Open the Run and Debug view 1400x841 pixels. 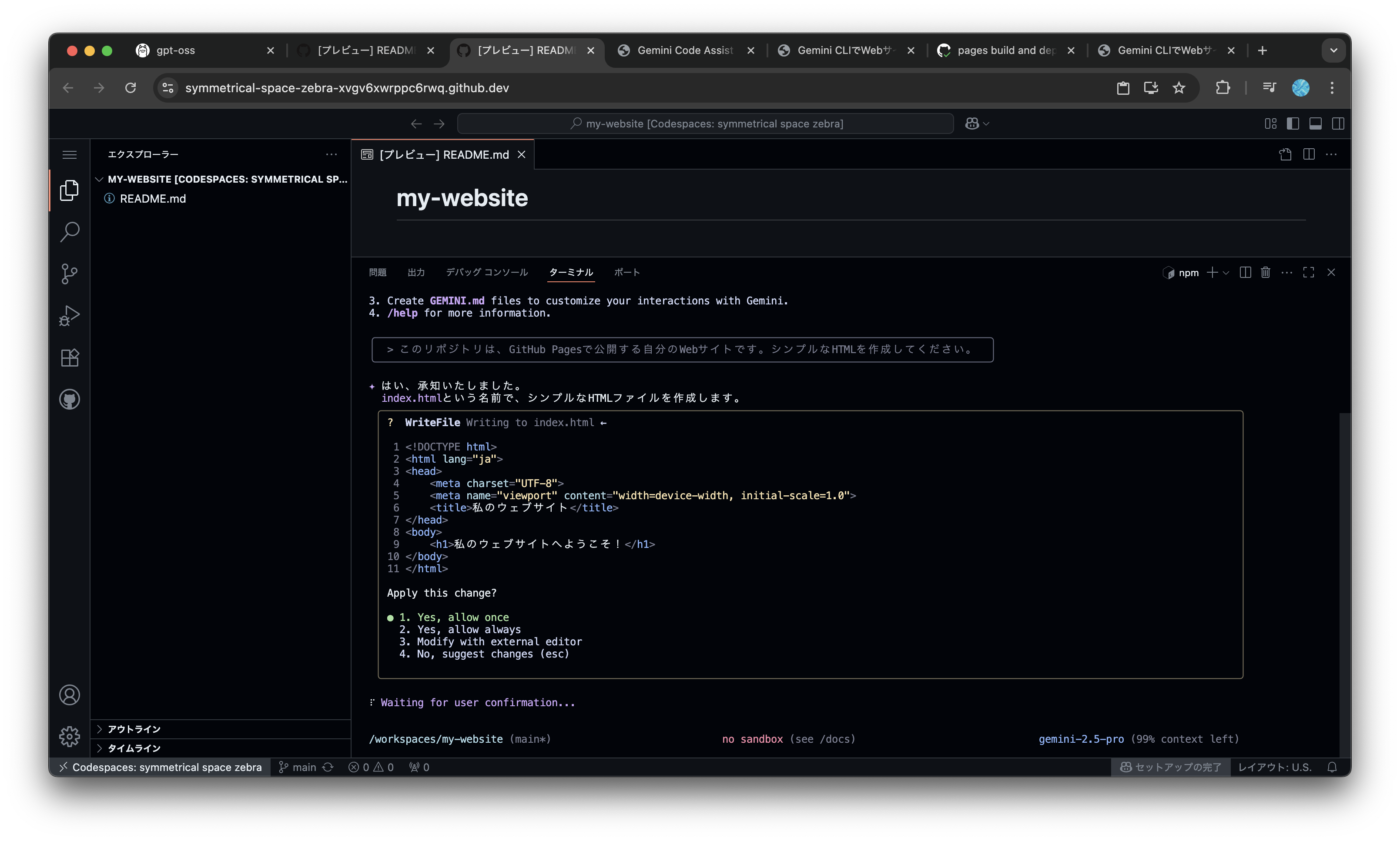70,316
